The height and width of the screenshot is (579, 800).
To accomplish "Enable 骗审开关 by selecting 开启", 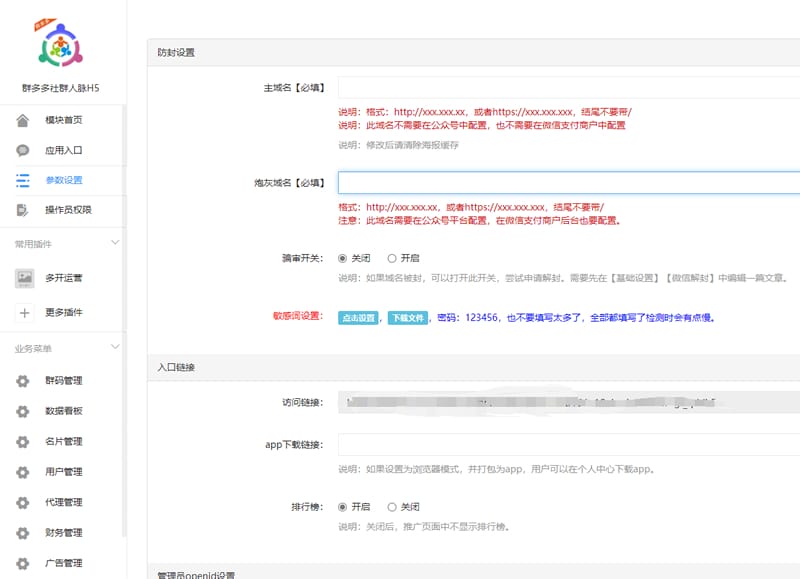I will pos(391,256).
